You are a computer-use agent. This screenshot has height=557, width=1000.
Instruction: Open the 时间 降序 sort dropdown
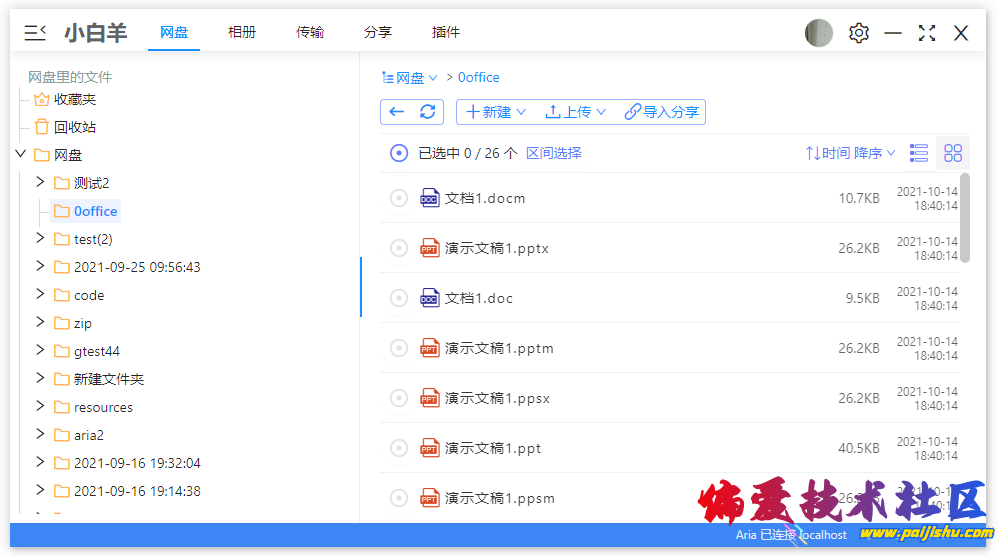850,153
